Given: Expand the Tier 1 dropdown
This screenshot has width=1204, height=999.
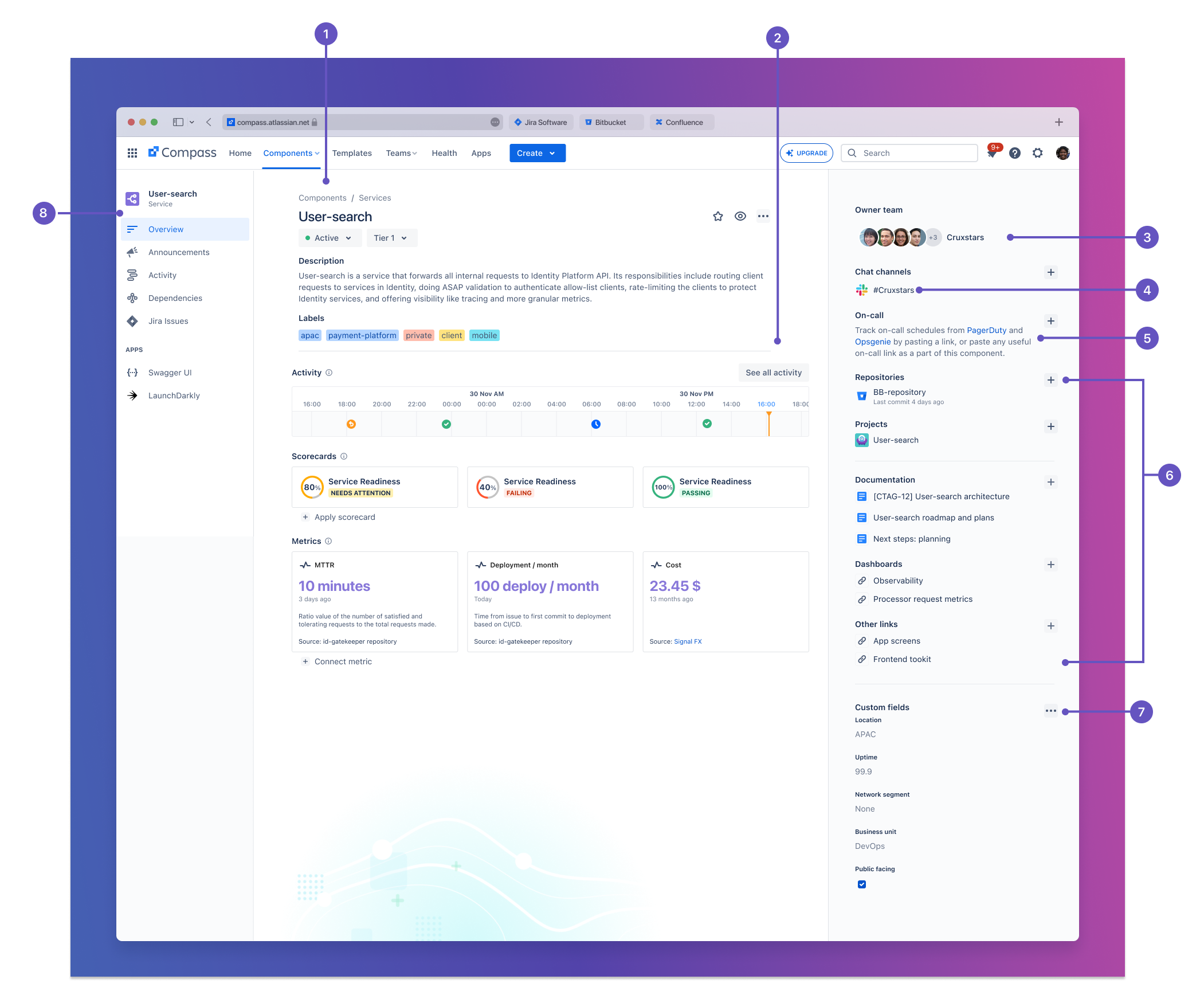Looking at the screenshot, I should (390, 237).
